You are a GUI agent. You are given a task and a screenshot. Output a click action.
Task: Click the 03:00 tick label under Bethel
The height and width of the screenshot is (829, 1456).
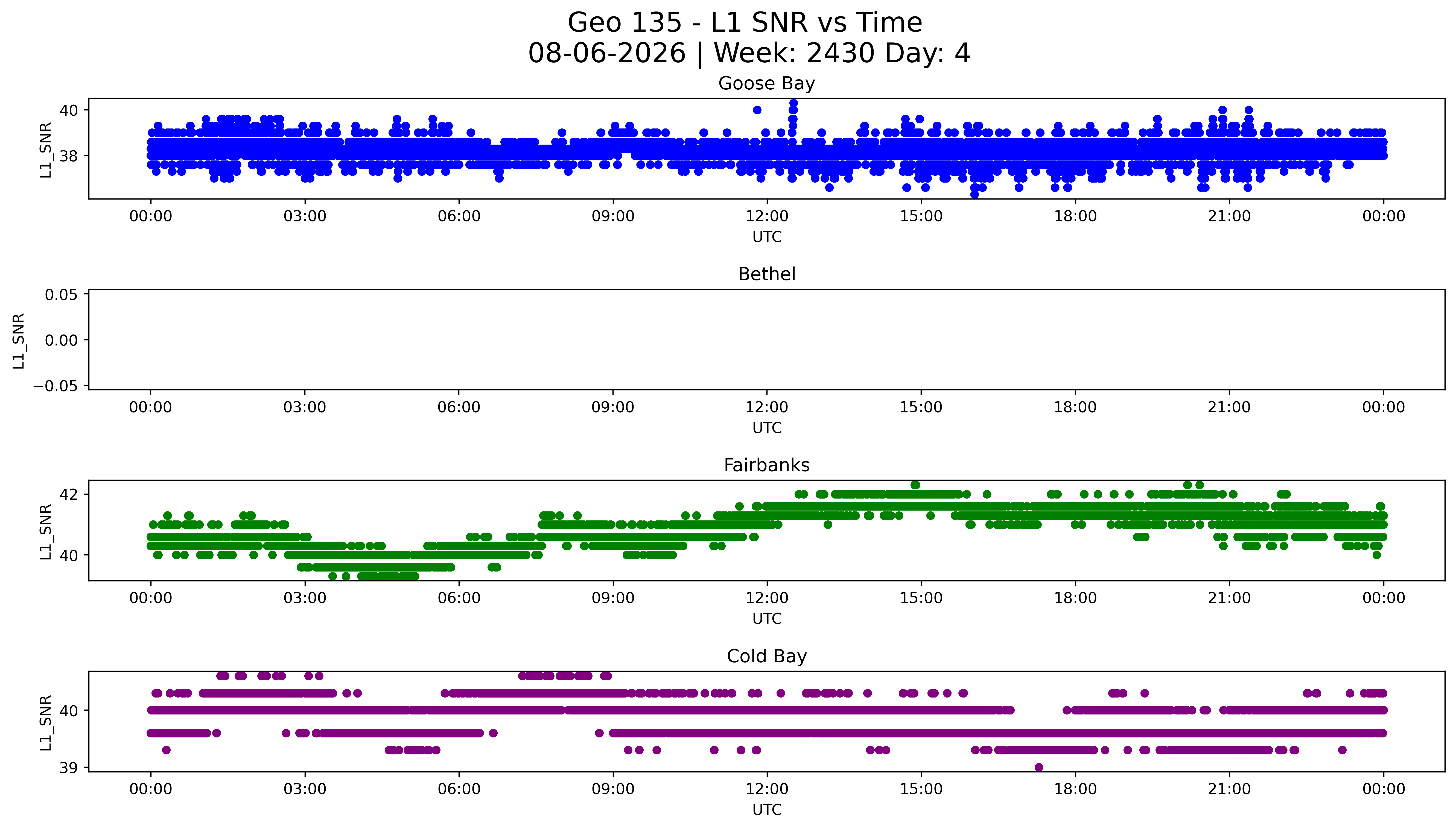coord(305,407)
